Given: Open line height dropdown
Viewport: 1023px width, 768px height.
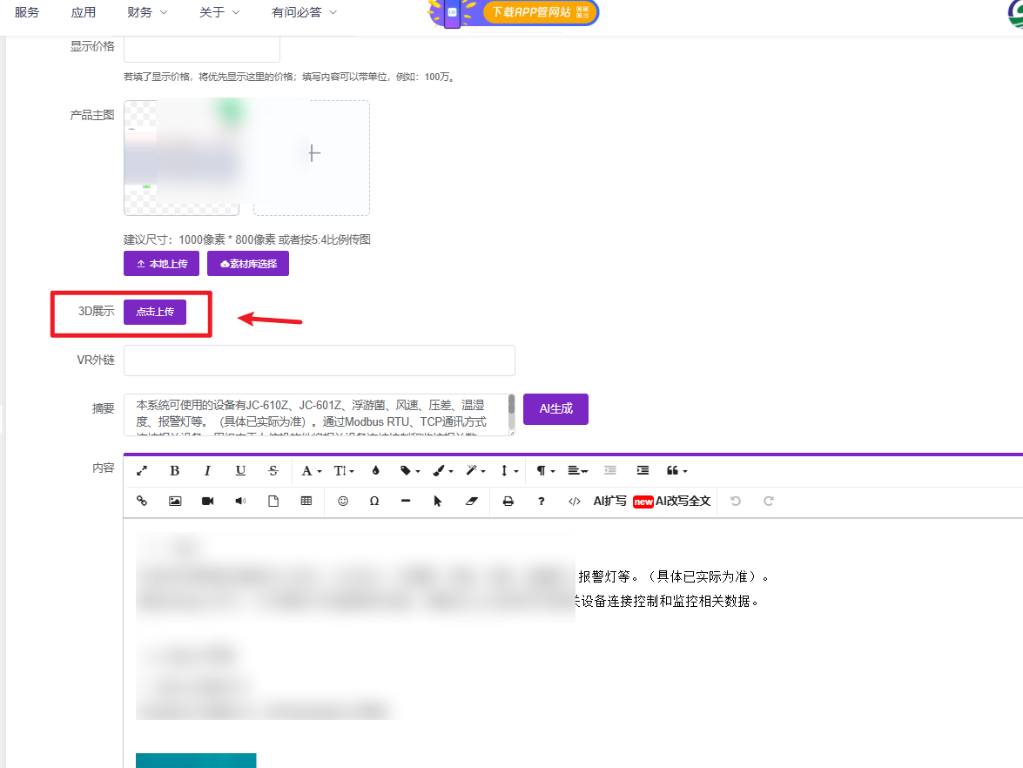Looking at the screenshot, I should tap(509, 470).
